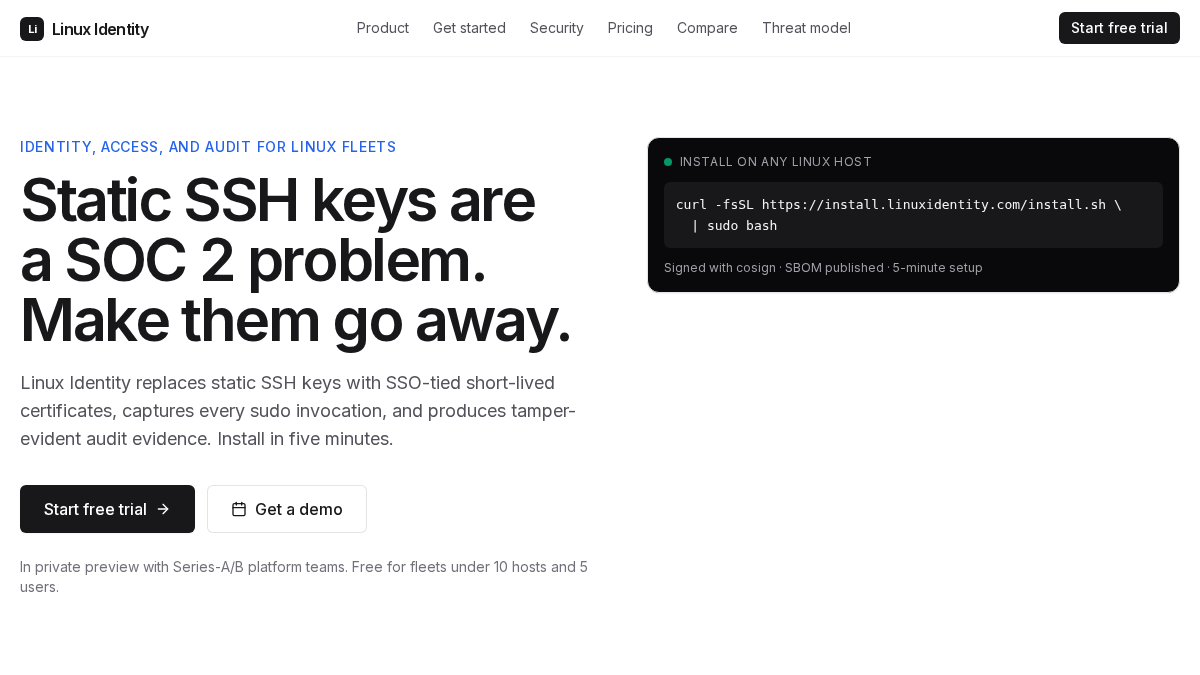Start free trial from the hero section
The height and width of the screenshot is (675, 1200).
[x=107, y=509]
